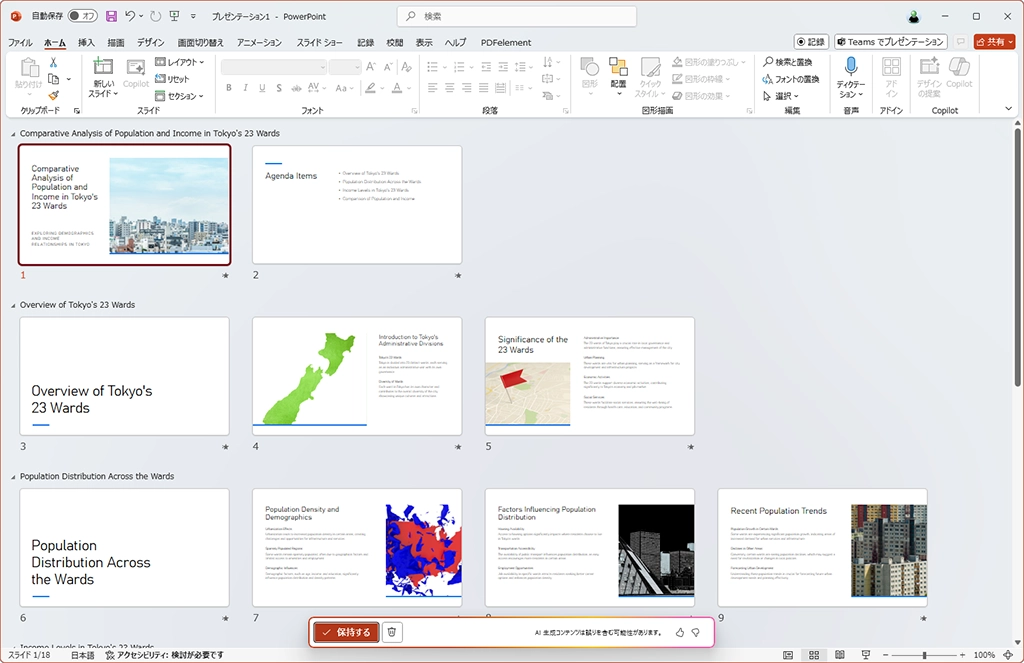Screen dimensions: 1024x663
Task: Adjust the zoom slider handle
Action: 924,655
